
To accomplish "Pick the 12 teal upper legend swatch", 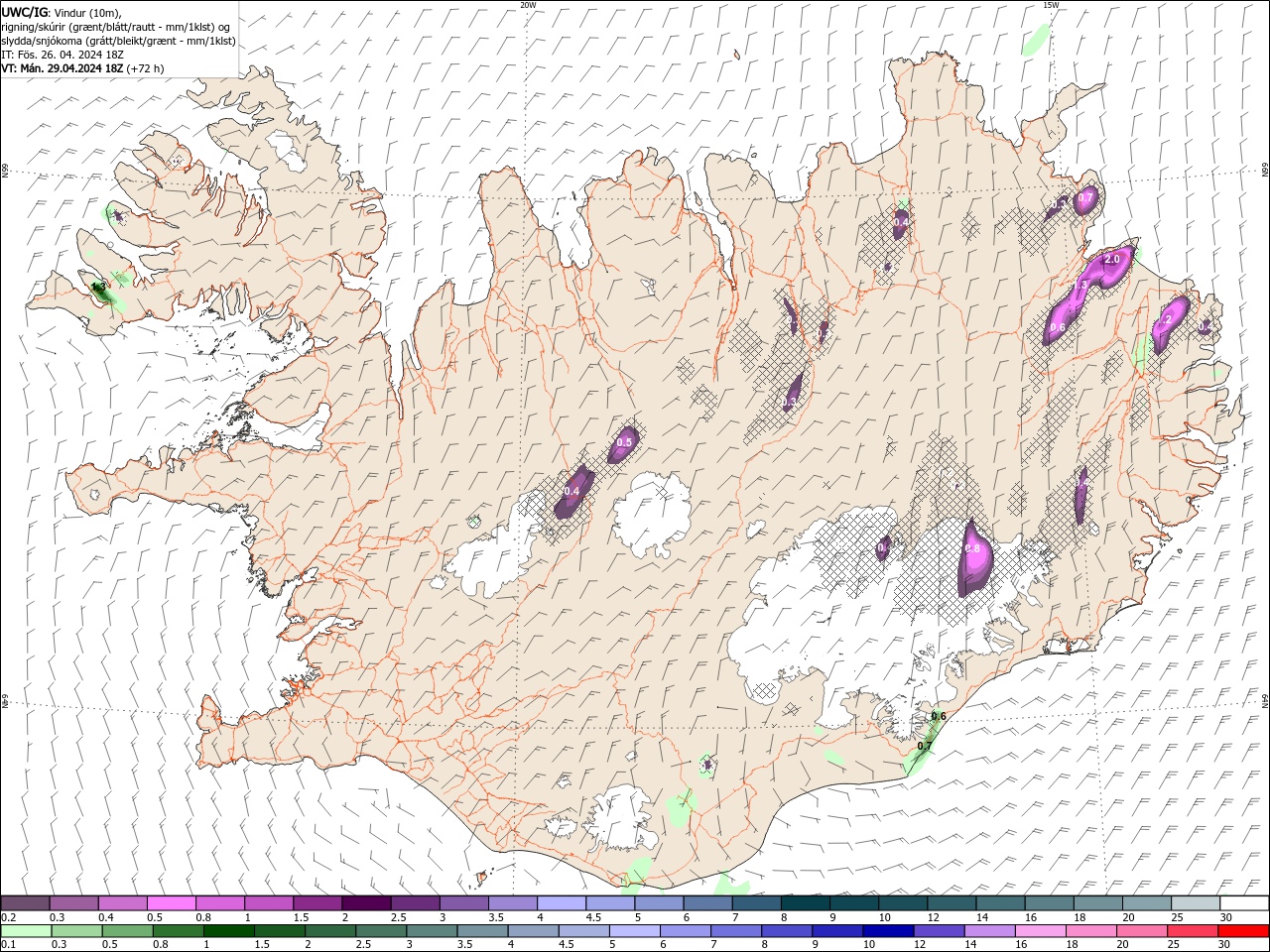I will (x=952, y=903).
